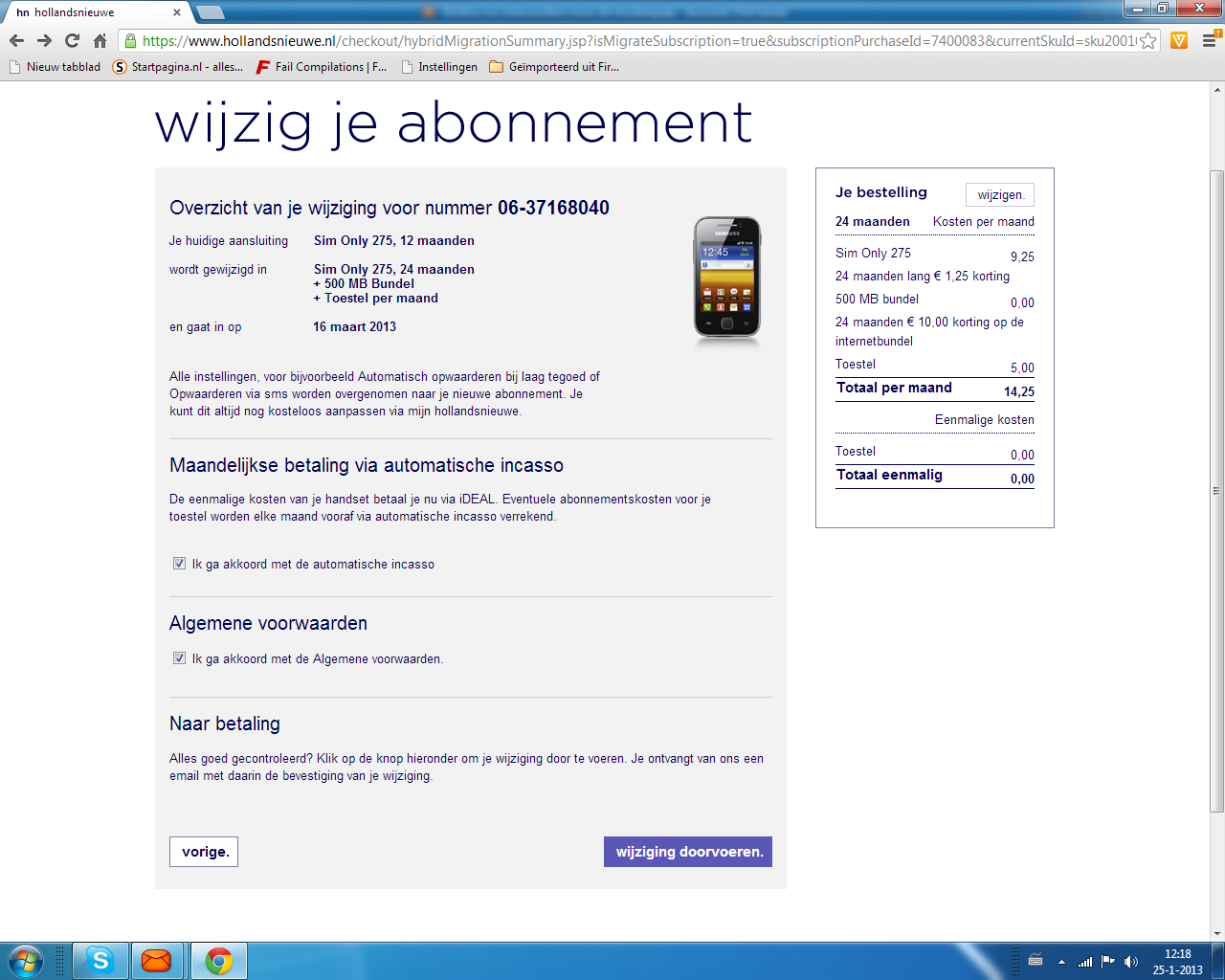Reload the page with the refresh icon
The width and height of the screenshot is (1225, 980).
[x=72, y=40]
